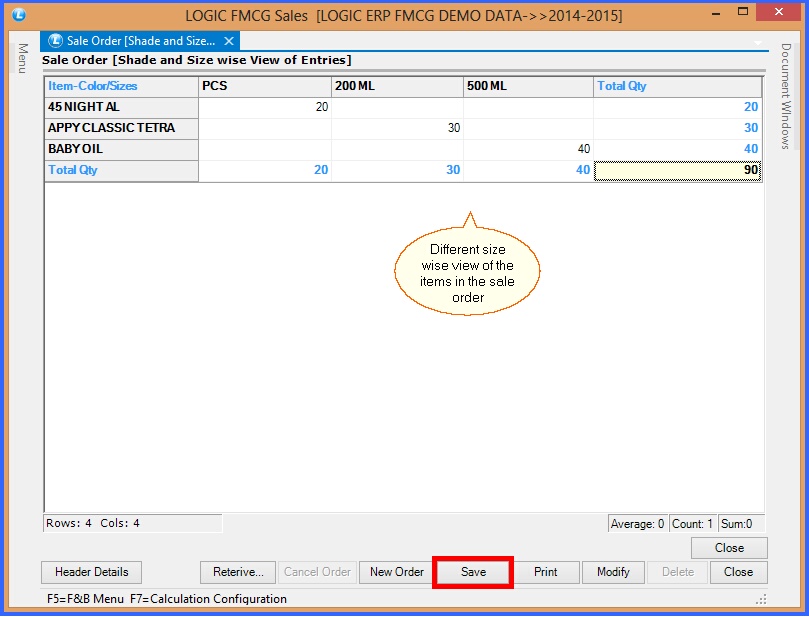Click the F5=F&B Menu status text
The width and height of the screenshot is (809, 617).
85,599
